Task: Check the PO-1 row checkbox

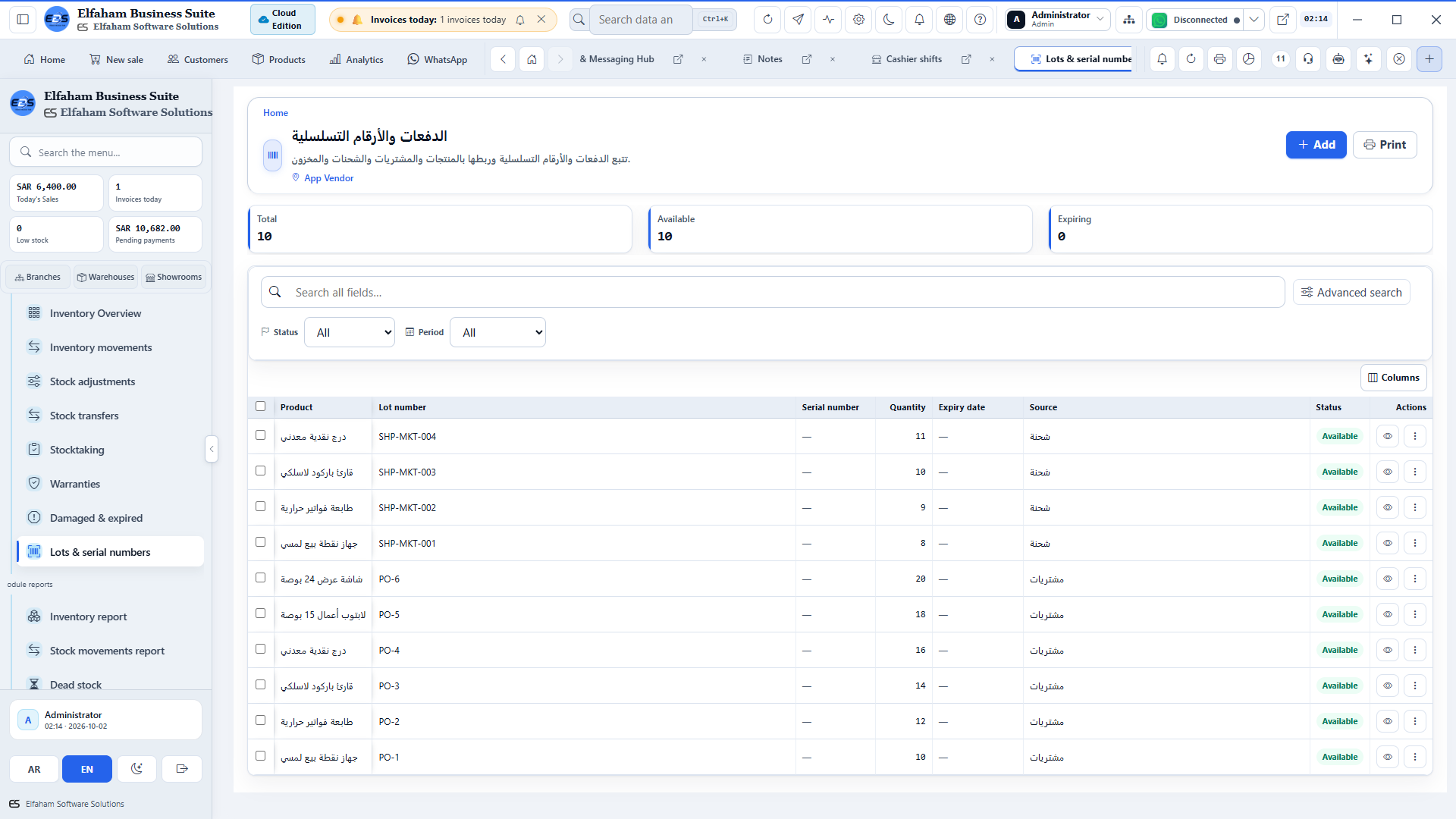Action: coord(261,756)
